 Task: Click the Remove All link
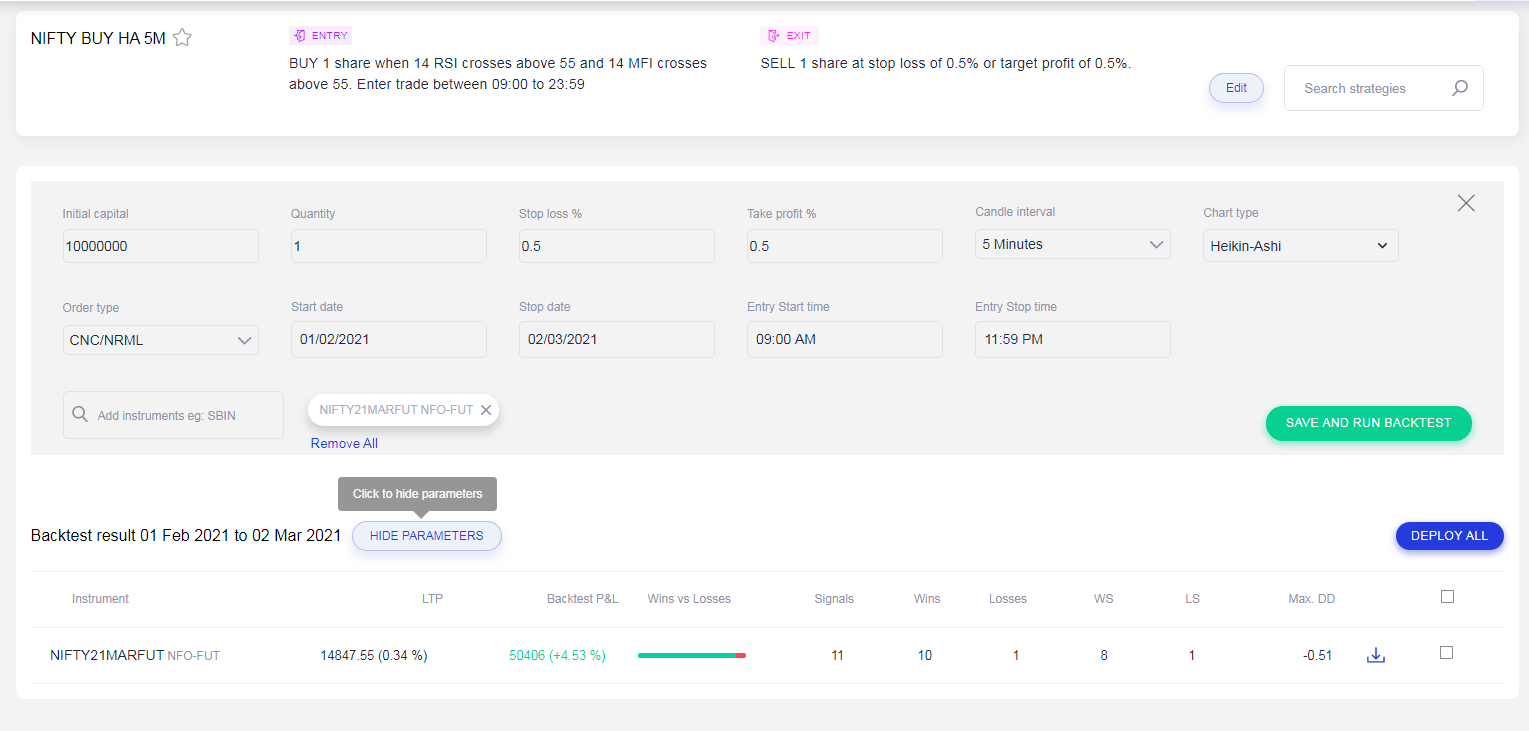[344, 444]
